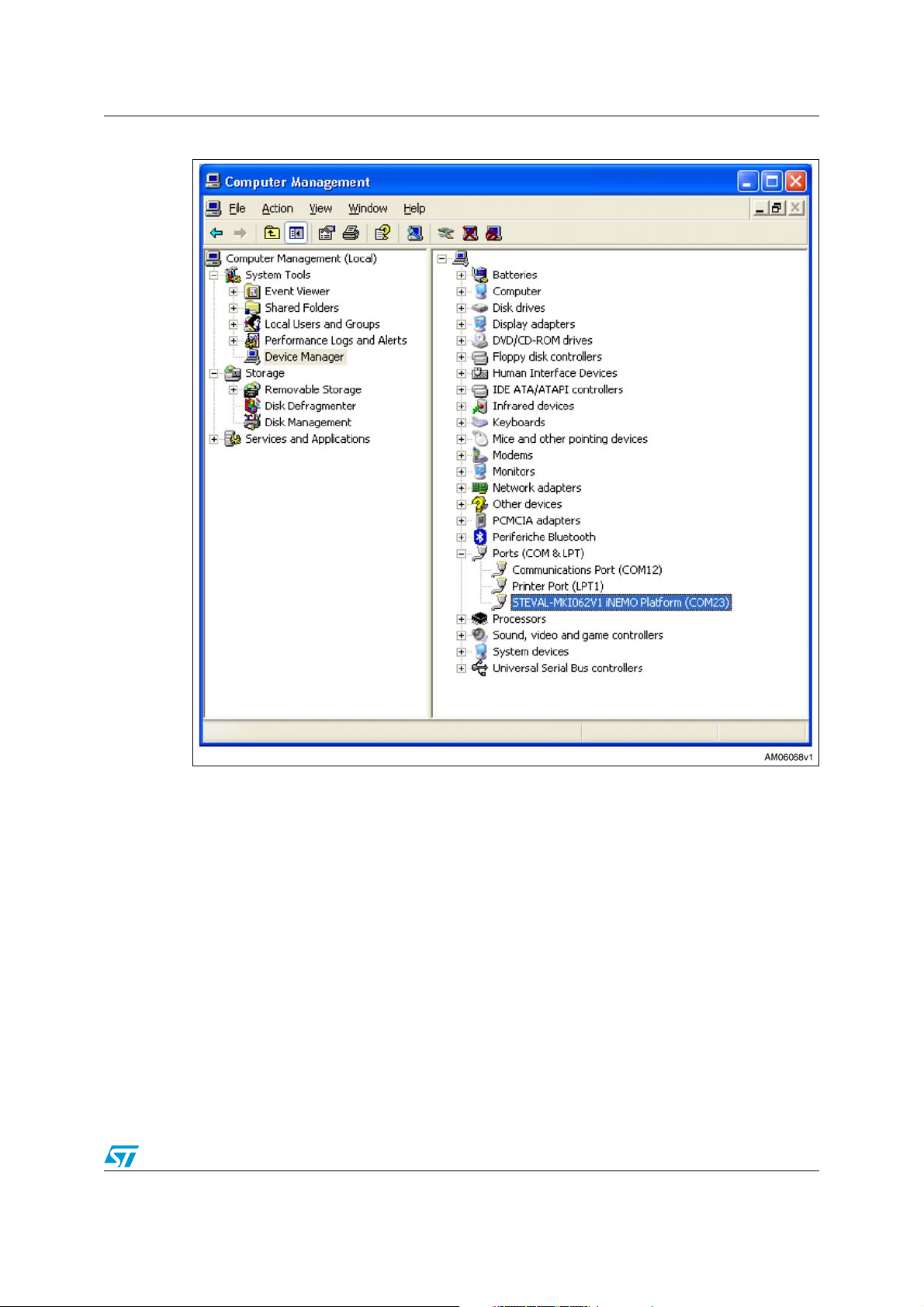The width and height of the screenshot is (924, 1307).
Task: Click the Shared Folders icon
Action: tap(252, 308)
